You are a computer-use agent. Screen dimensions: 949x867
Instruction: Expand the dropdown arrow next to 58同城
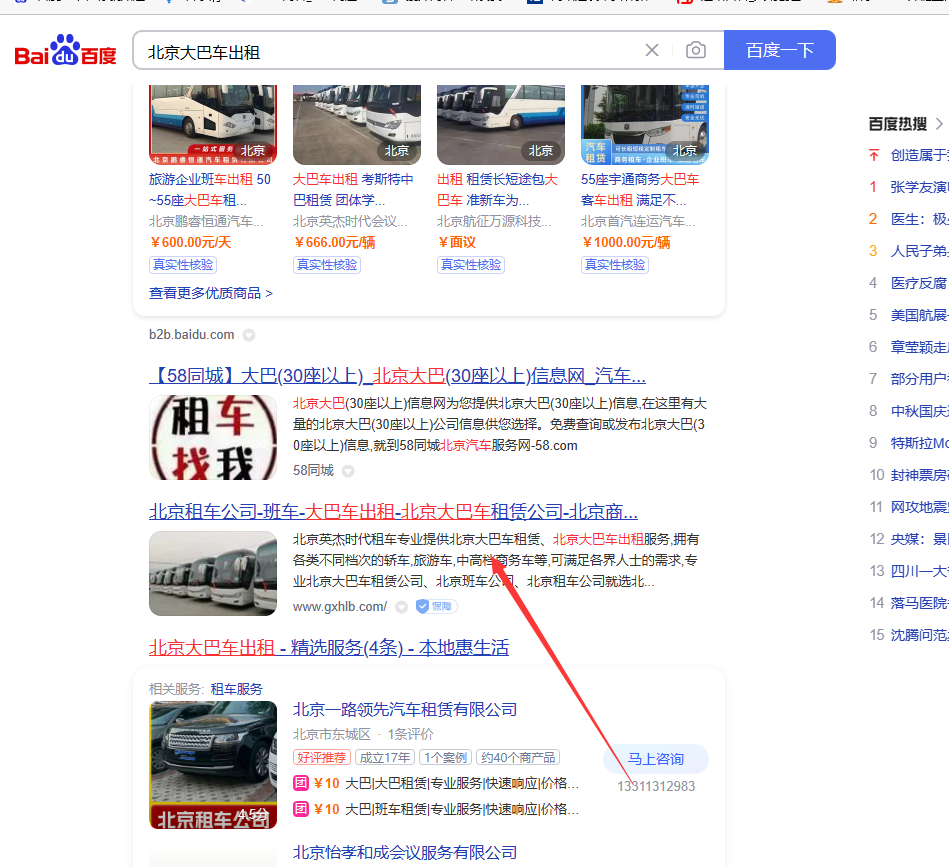(x=348, y=471)
